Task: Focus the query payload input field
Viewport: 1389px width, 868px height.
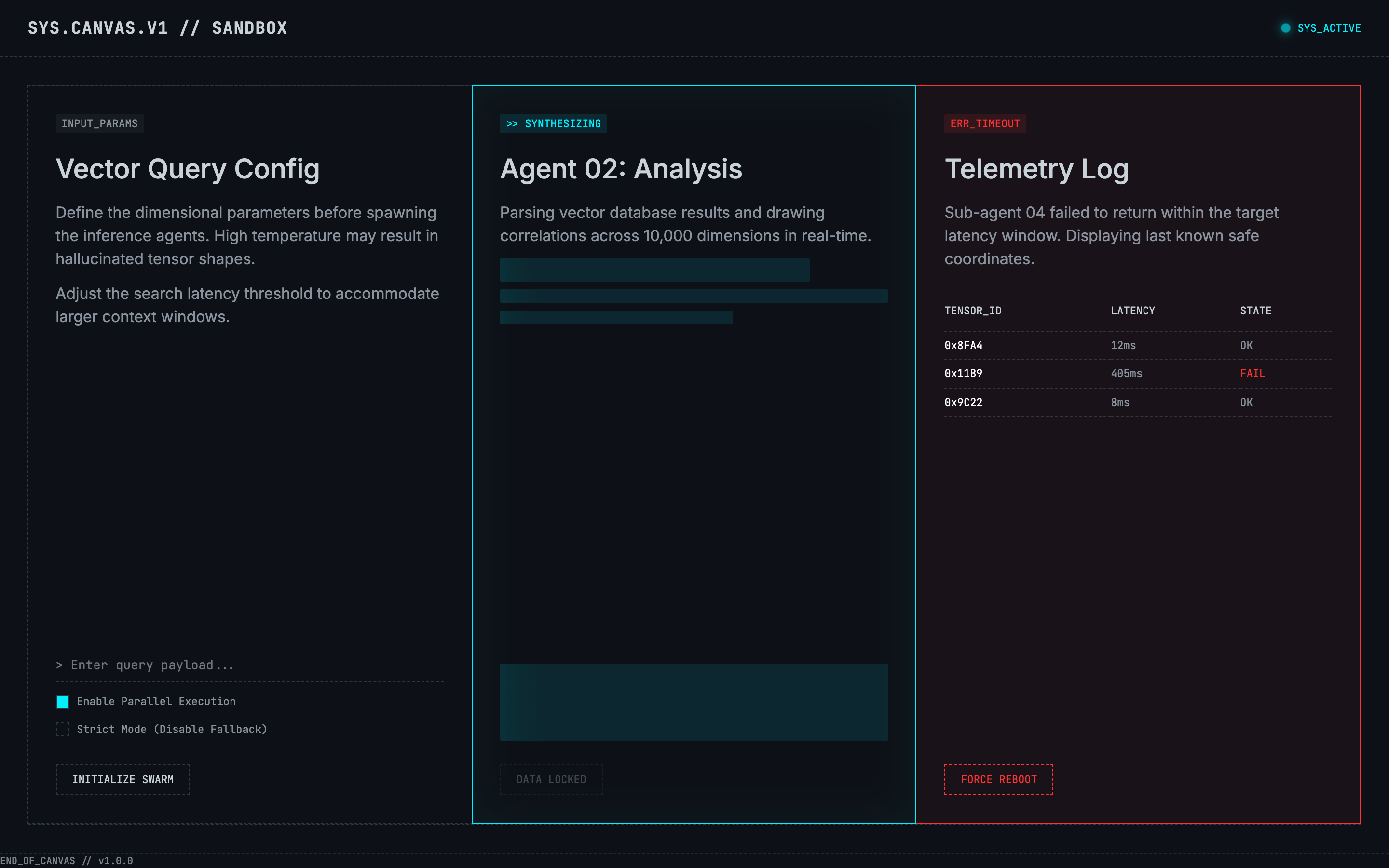Action: tap(250, 665)
